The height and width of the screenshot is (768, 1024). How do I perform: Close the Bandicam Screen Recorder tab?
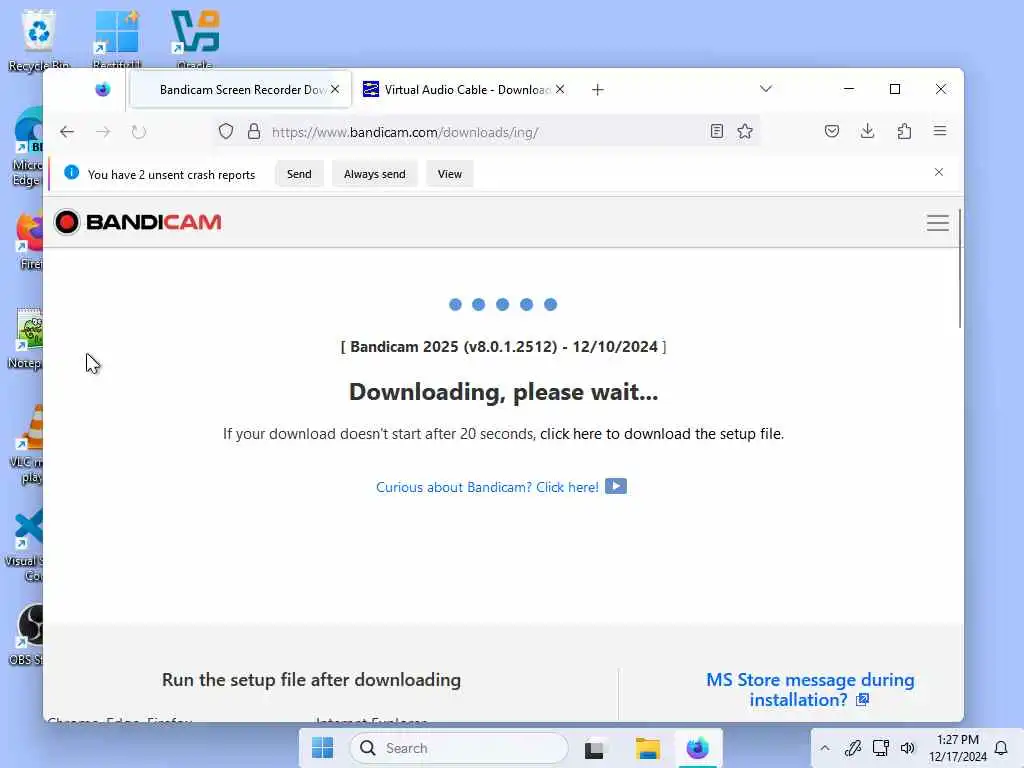coord(335,89)
